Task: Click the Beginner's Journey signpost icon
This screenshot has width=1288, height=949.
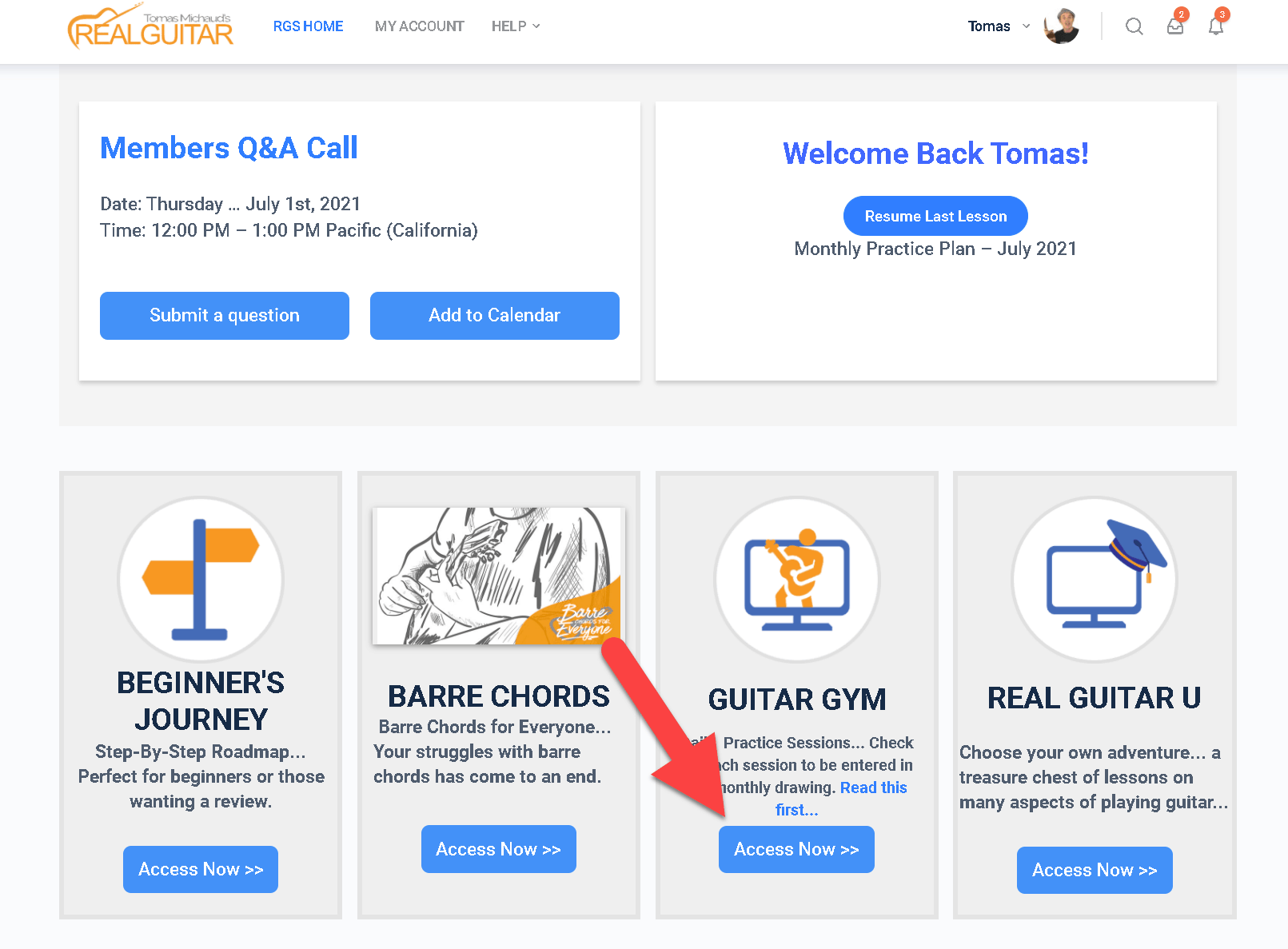Action: [201, 580]
